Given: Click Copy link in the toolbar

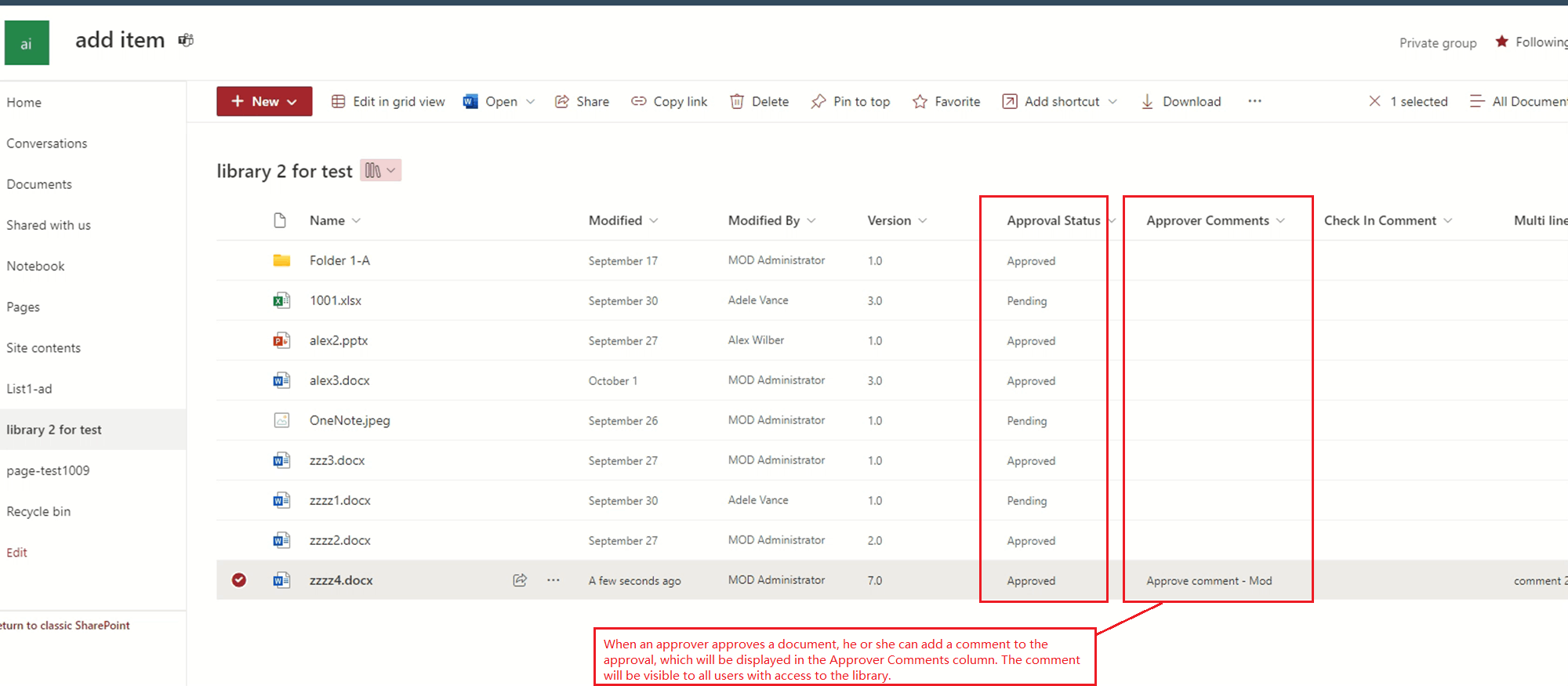Looking at the screenshot, I should (670, 101).
